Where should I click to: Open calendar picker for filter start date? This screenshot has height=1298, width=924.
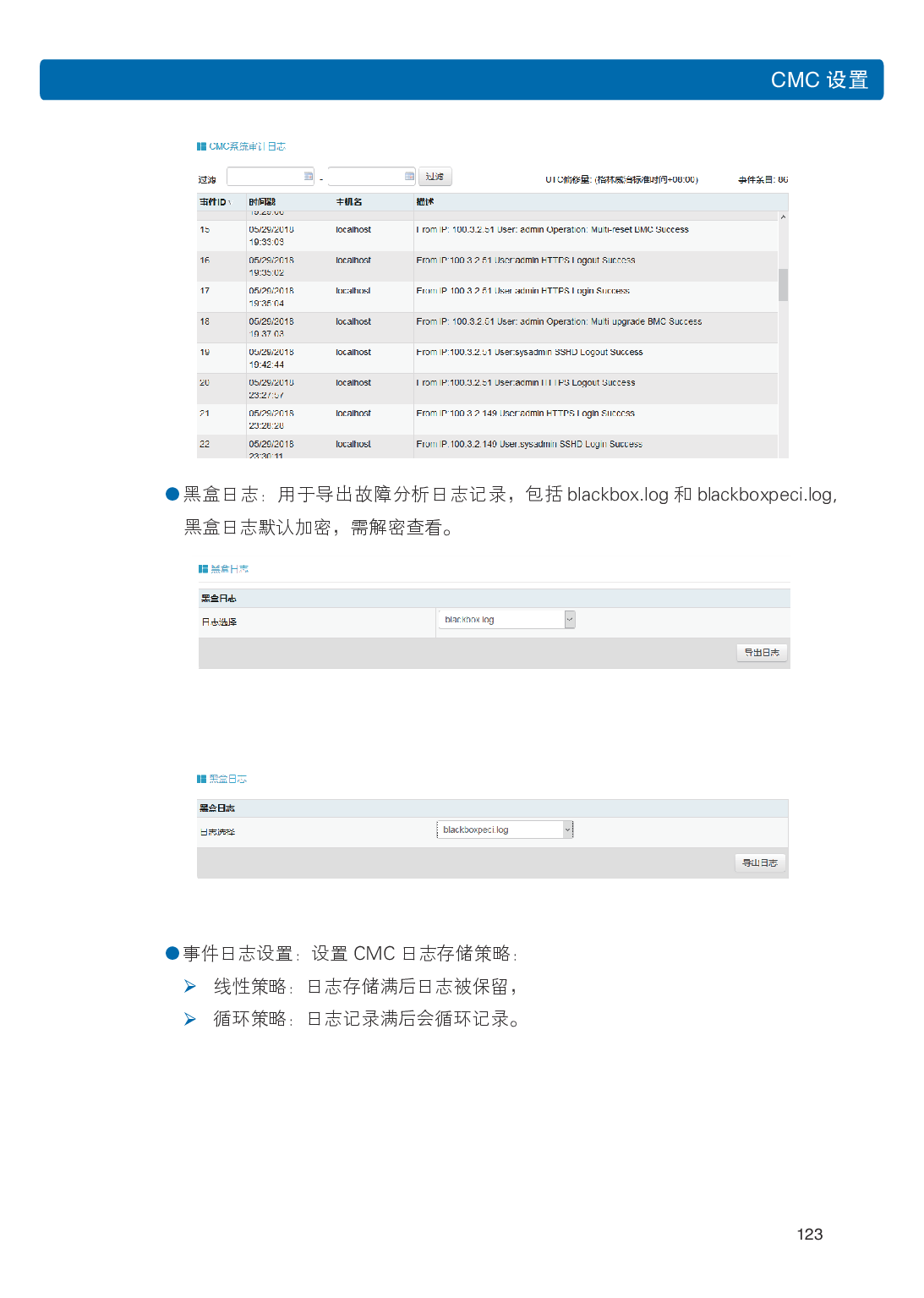[309, 176]
